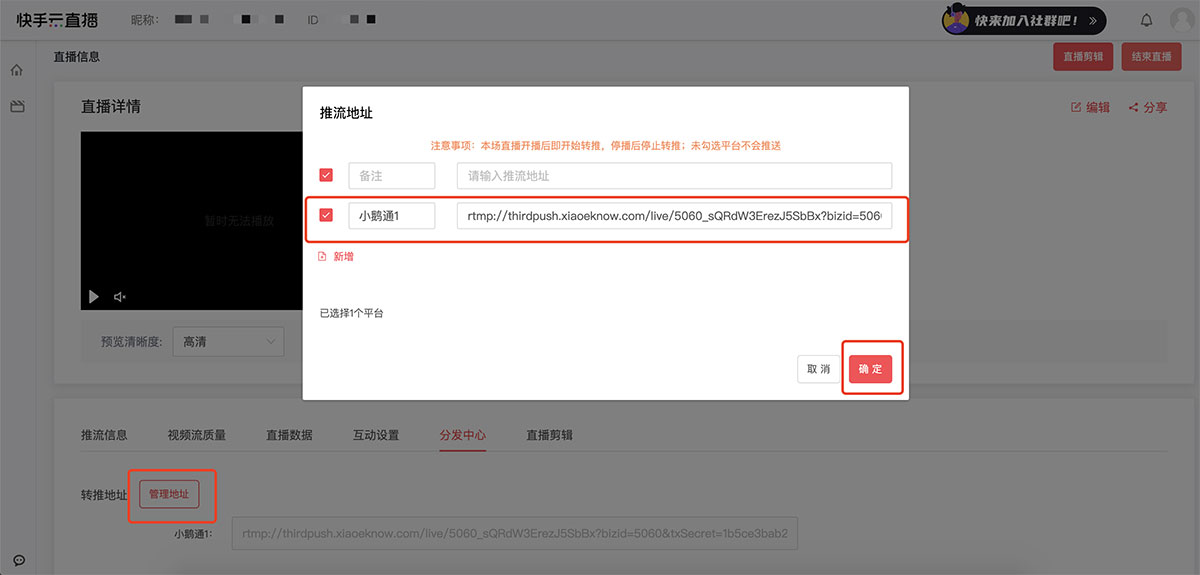Expand the 预览清晰度 高清 dropdown

click(x=228, y=342)
